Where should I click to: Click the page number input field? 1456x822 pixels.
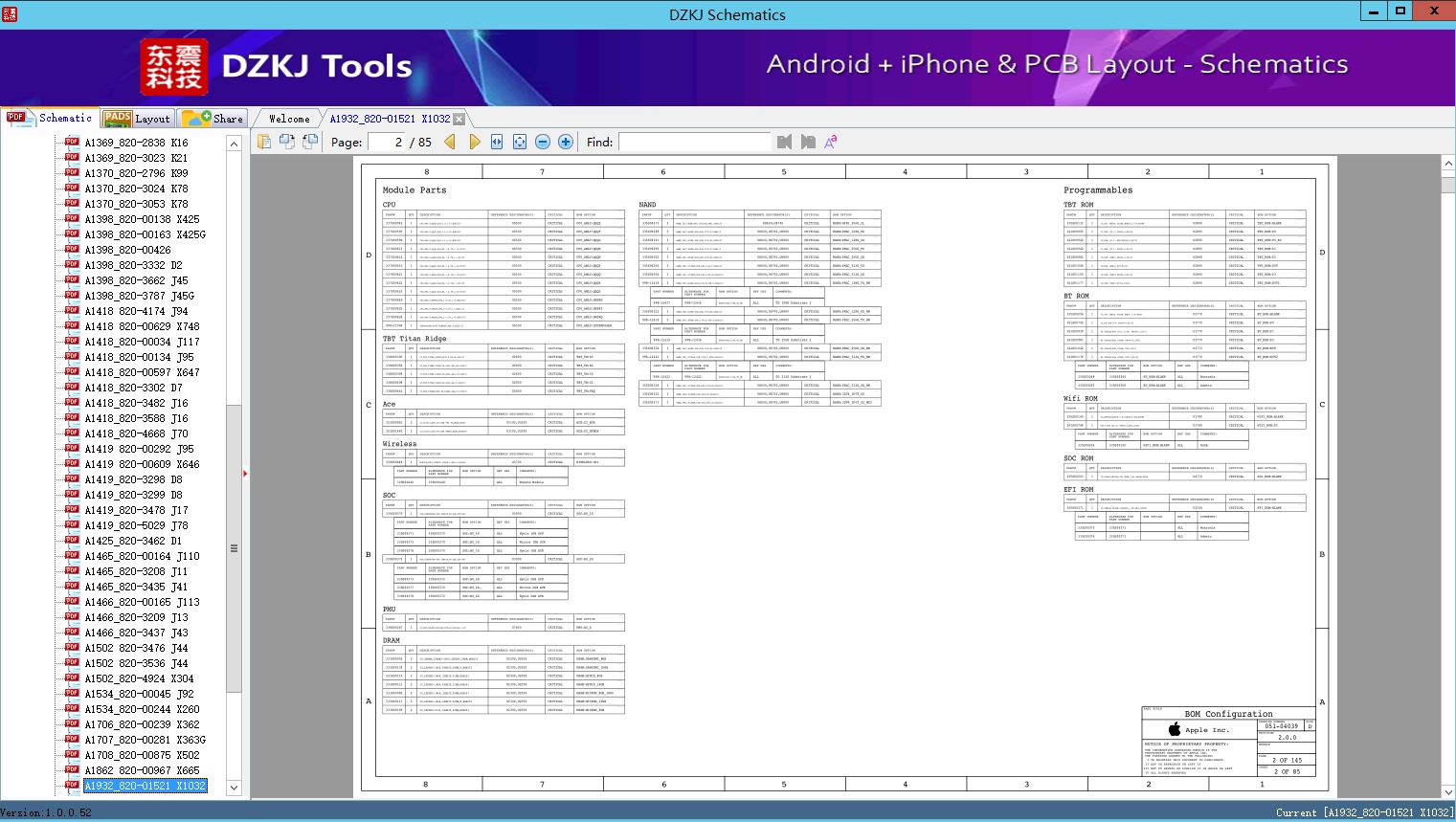386,142
